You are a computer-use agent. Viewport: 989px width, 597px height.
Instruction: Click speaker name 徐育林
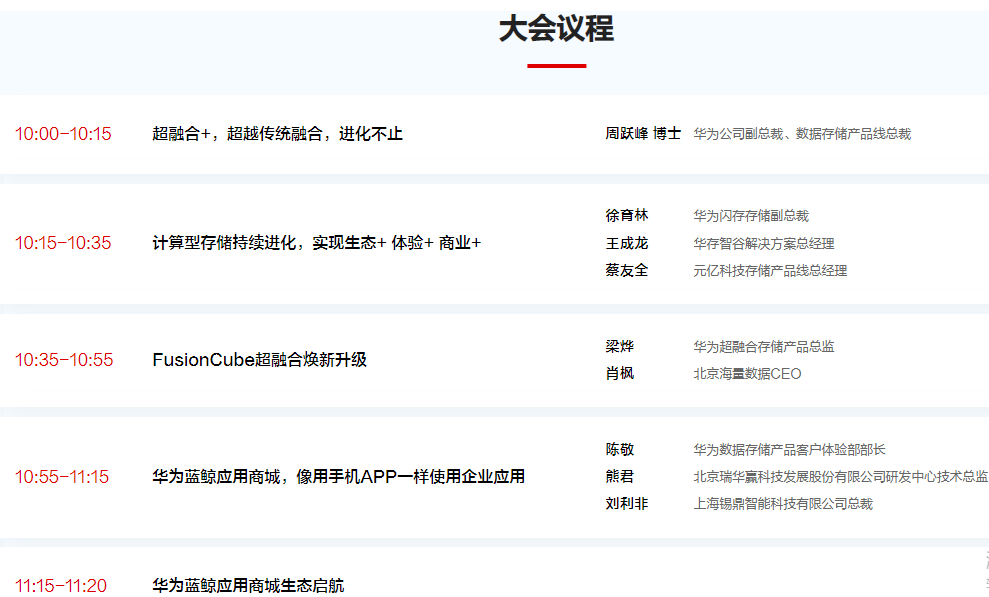626,215
